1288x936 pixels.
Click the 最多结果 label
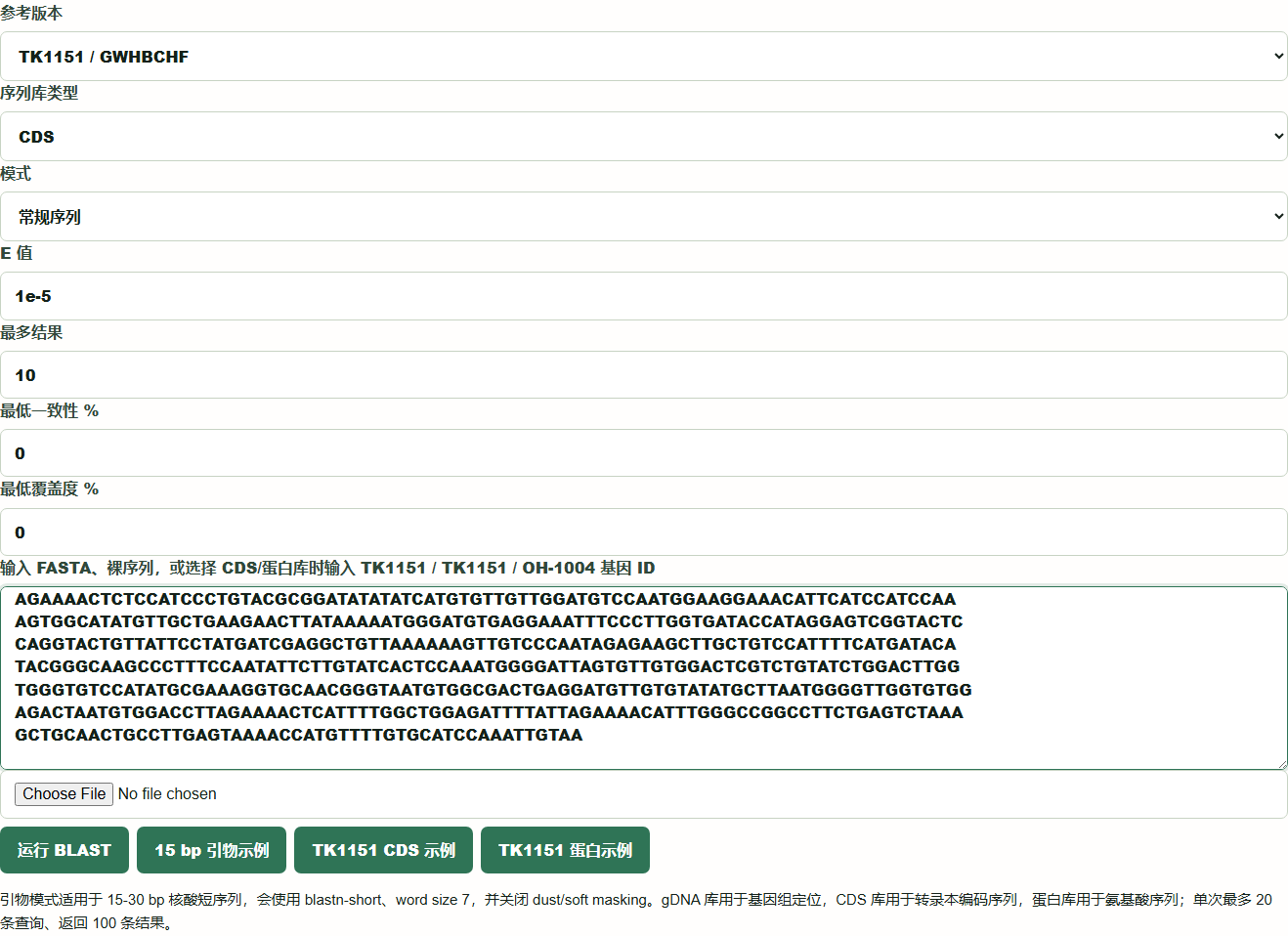[31, 332]
